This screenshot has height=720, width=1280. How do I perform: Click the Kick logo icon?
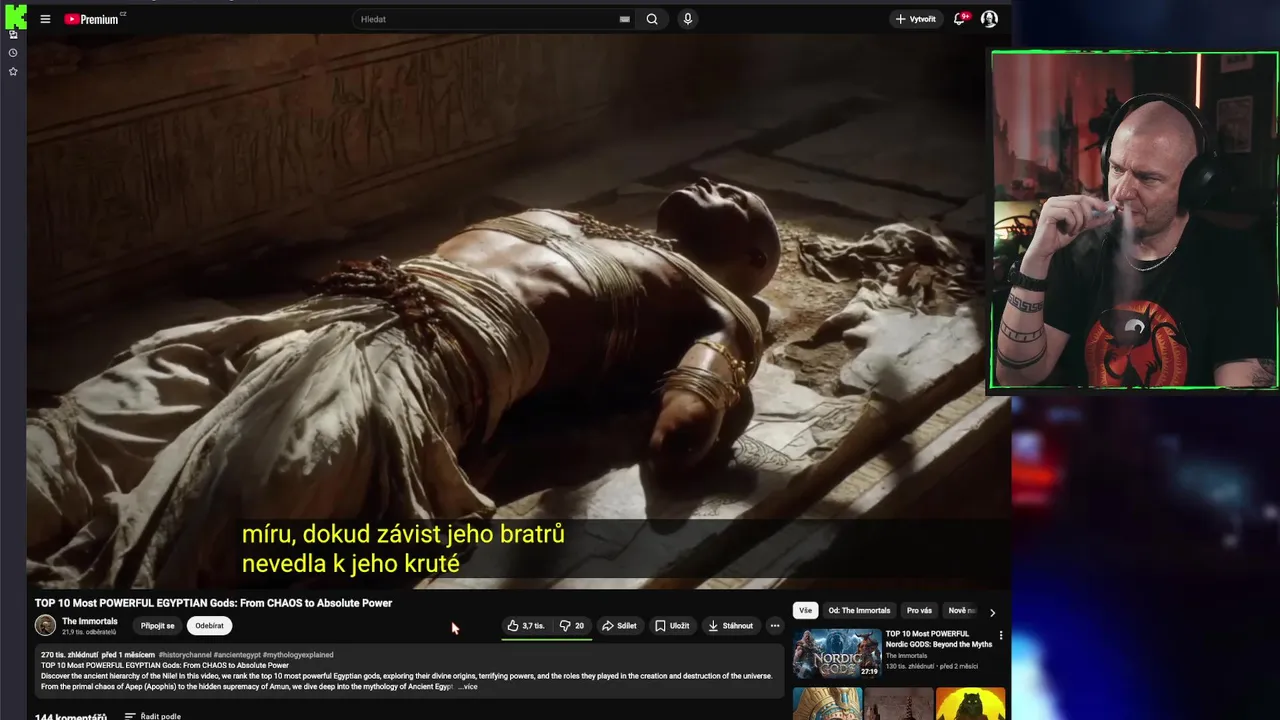(x=15, y=15)
